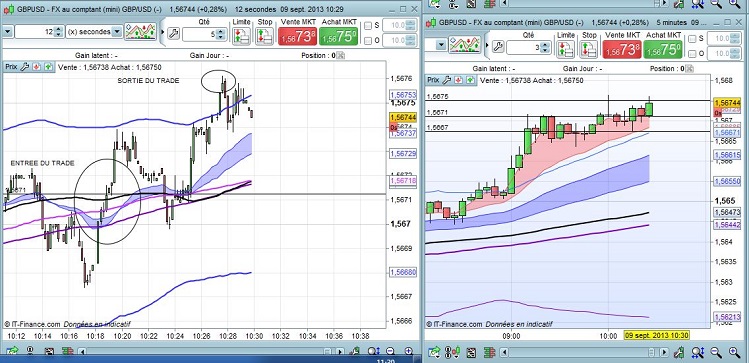Open indicators chart icon in left window
This screenshot has width=749, height=363.
pos(140,32)
